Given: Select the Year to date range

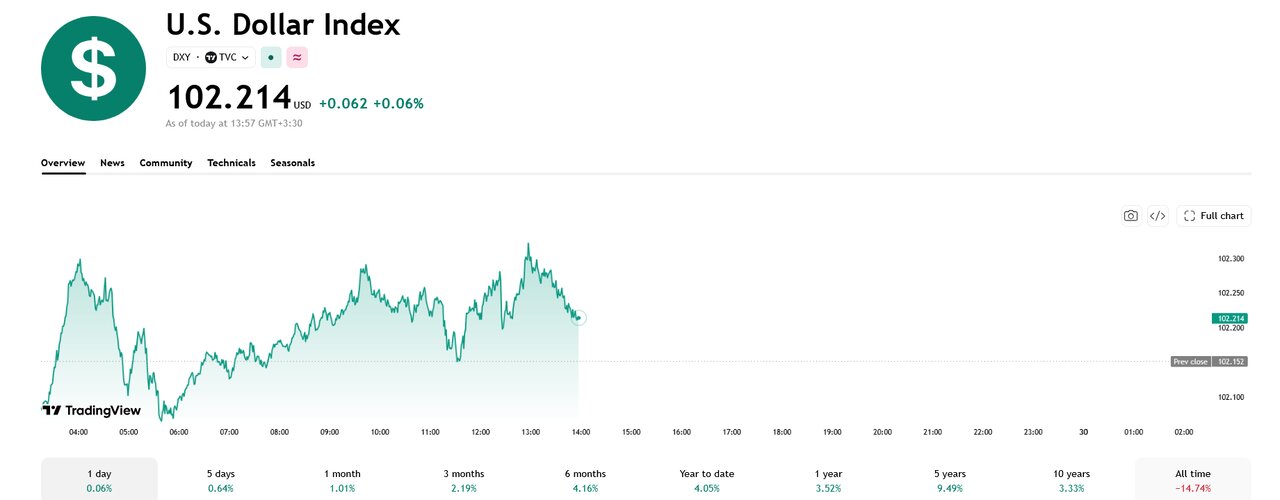Looking at the screenshot, I should click(x=707, y=480).
